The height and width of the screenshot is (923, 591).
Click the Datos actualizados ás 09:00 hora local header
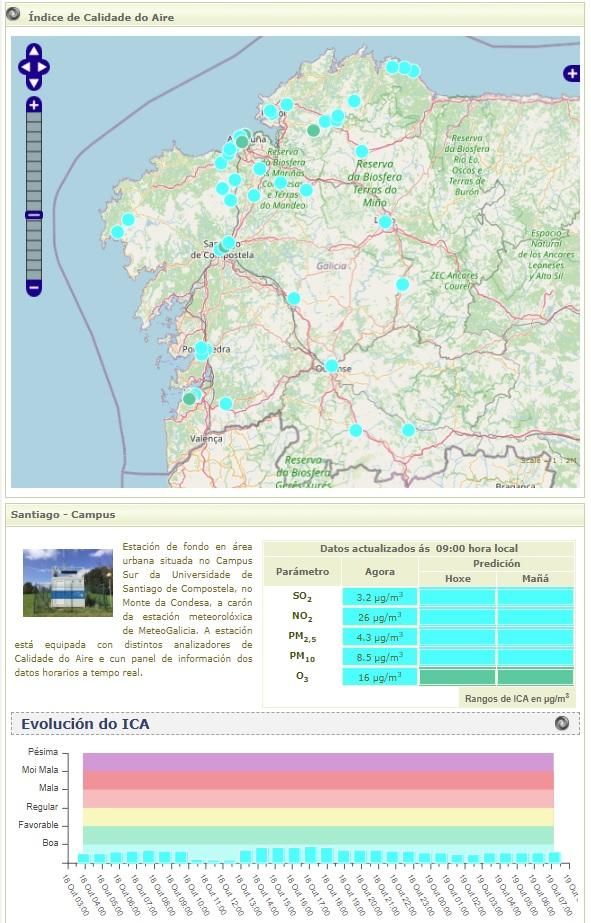click(x=419, y=549)
